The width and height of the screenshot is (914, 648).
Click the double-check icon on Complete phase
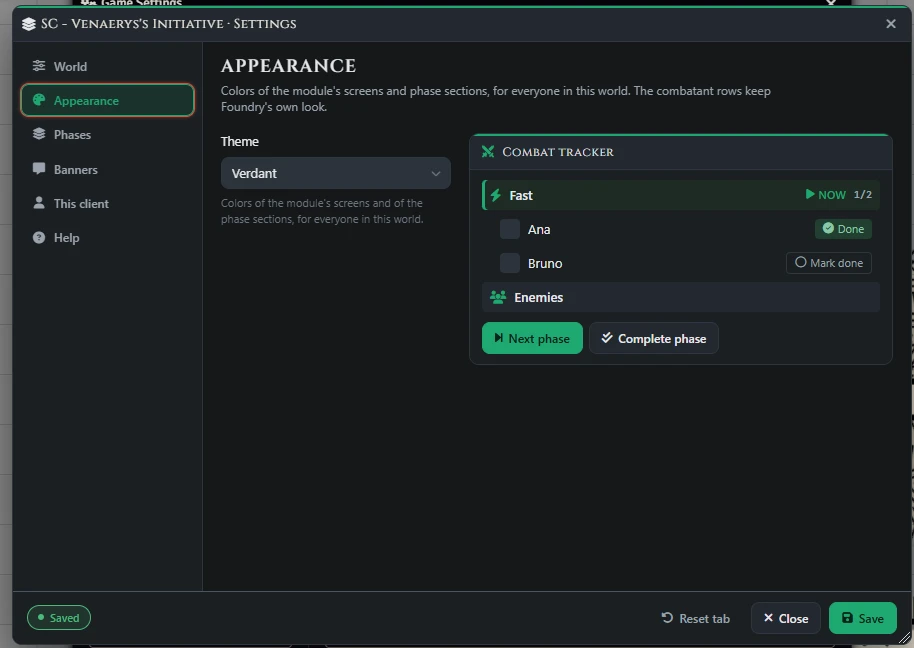click(x=607, y=337)
